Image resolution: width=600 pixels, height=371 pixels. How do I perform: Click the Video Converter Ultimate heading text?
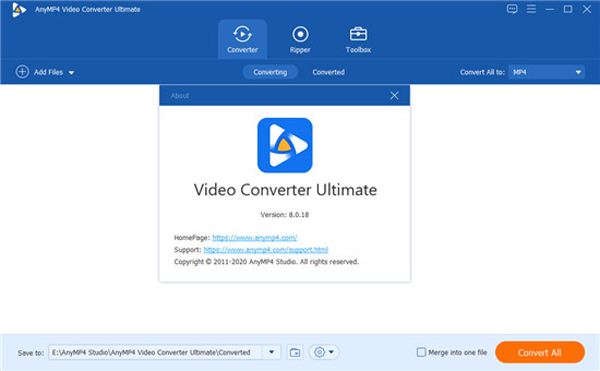tap(285, 190)
